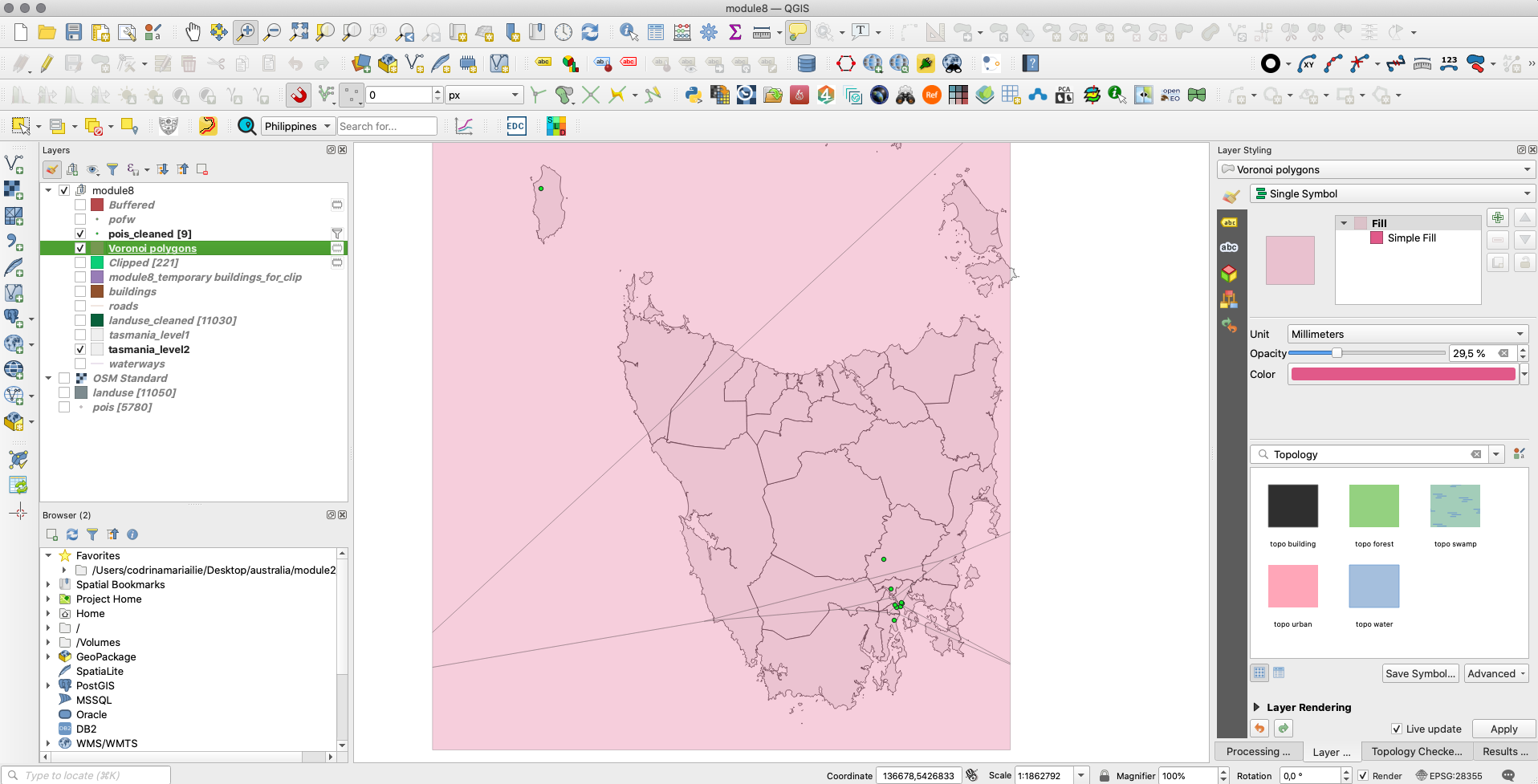Select PostGIS in the Browser tree
This screenshot has height=784, width=1538.
pos(95,685)
